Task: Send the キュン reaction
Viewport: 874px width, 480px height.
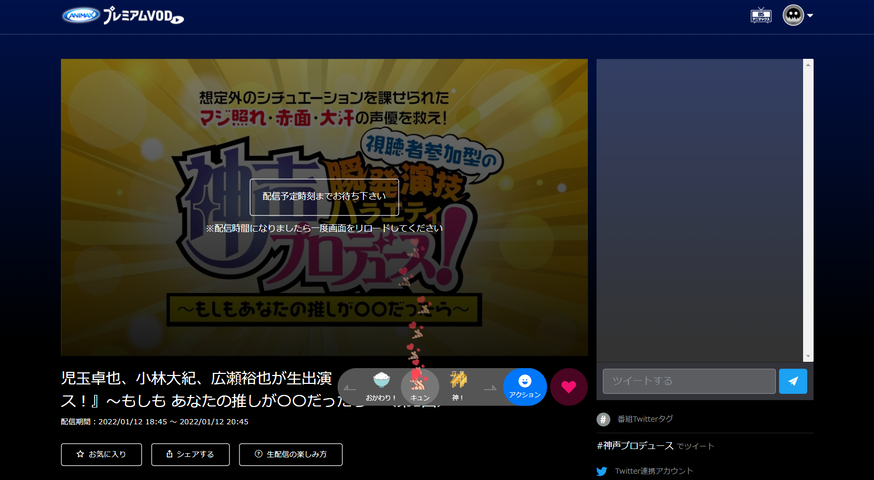Action: [420, 386]
